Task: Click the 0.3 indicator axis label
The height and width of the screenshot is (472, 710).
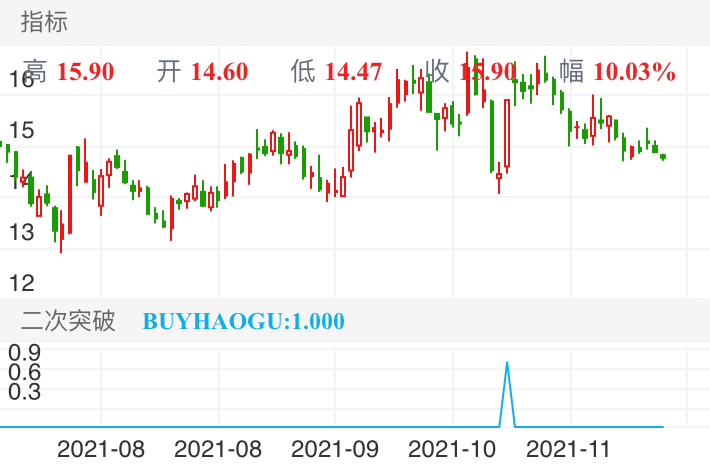Action: tap(24, 392)
